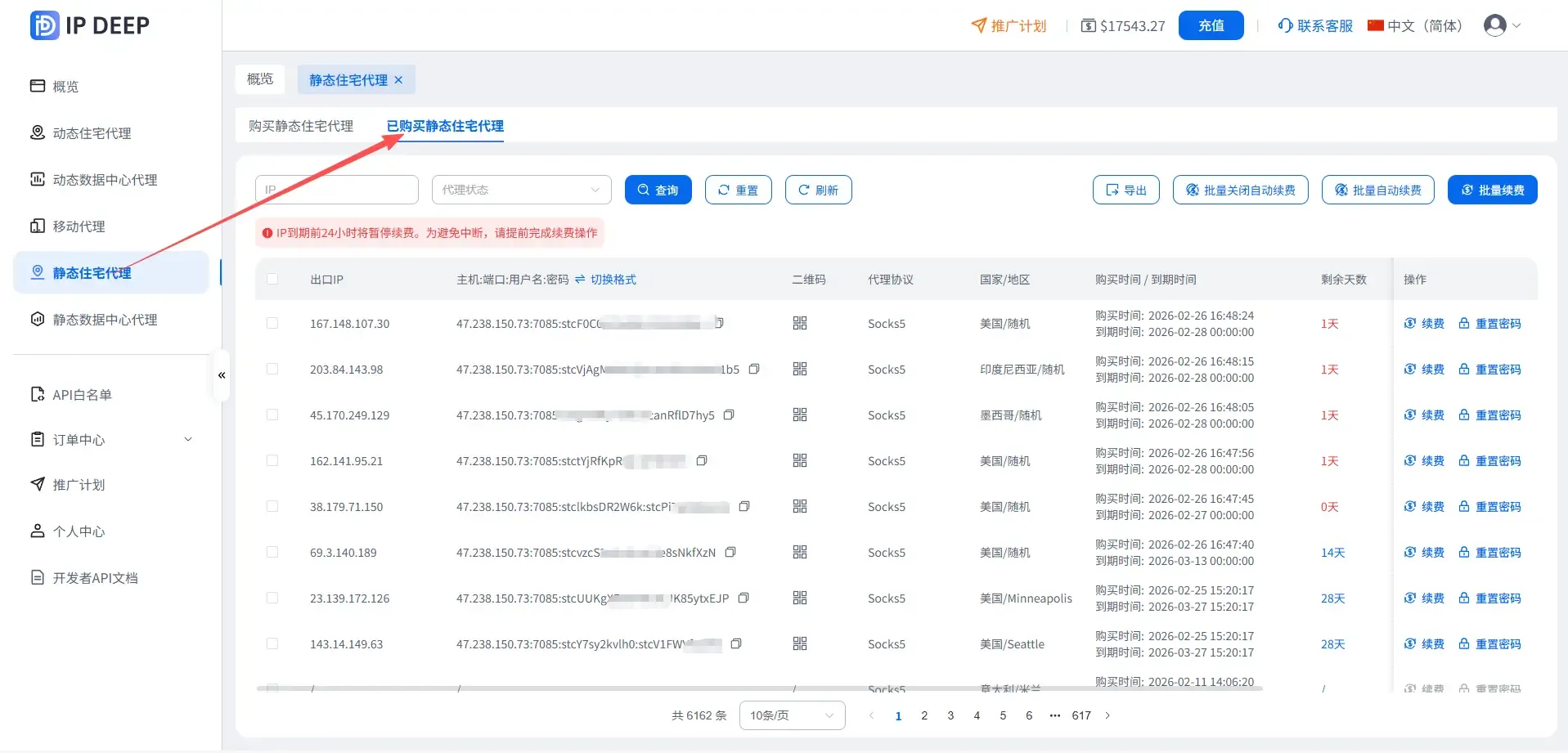Copy proxy string for 69.3.140.189
The image size is (1568, 753).
(730, 553)
